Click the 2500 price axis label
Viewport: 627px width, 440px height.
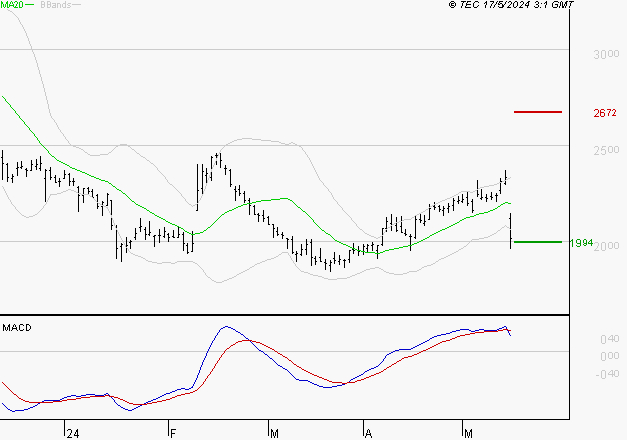pos(606,150)
